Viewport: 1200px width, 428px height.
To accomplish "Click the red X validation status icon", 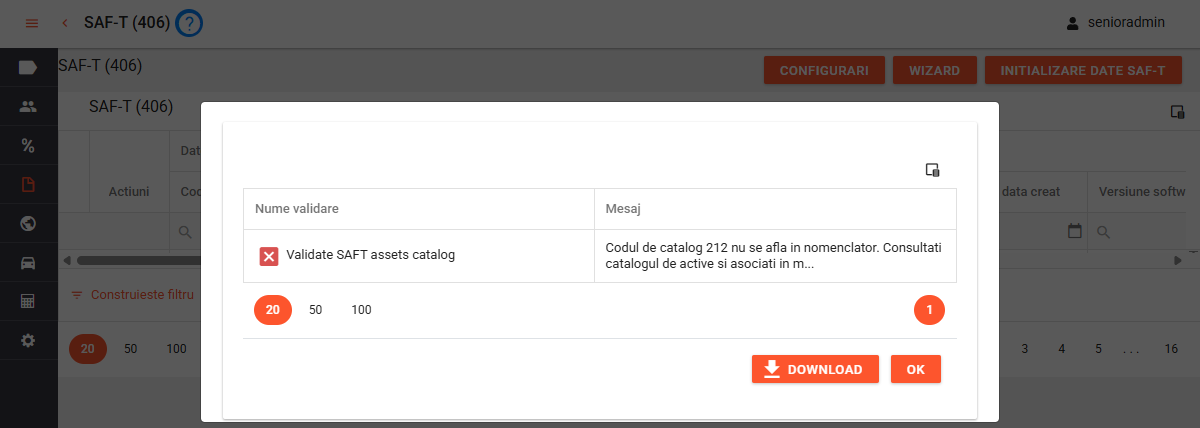I will click(269, 256).
